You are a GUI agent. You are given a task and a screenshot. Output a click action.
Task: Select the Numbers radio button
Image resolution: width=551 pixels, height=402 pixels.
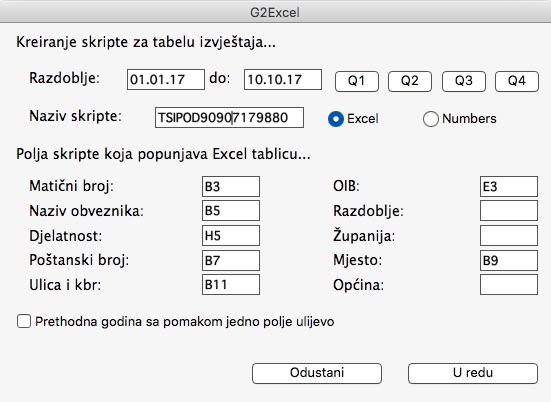(430, 119)
